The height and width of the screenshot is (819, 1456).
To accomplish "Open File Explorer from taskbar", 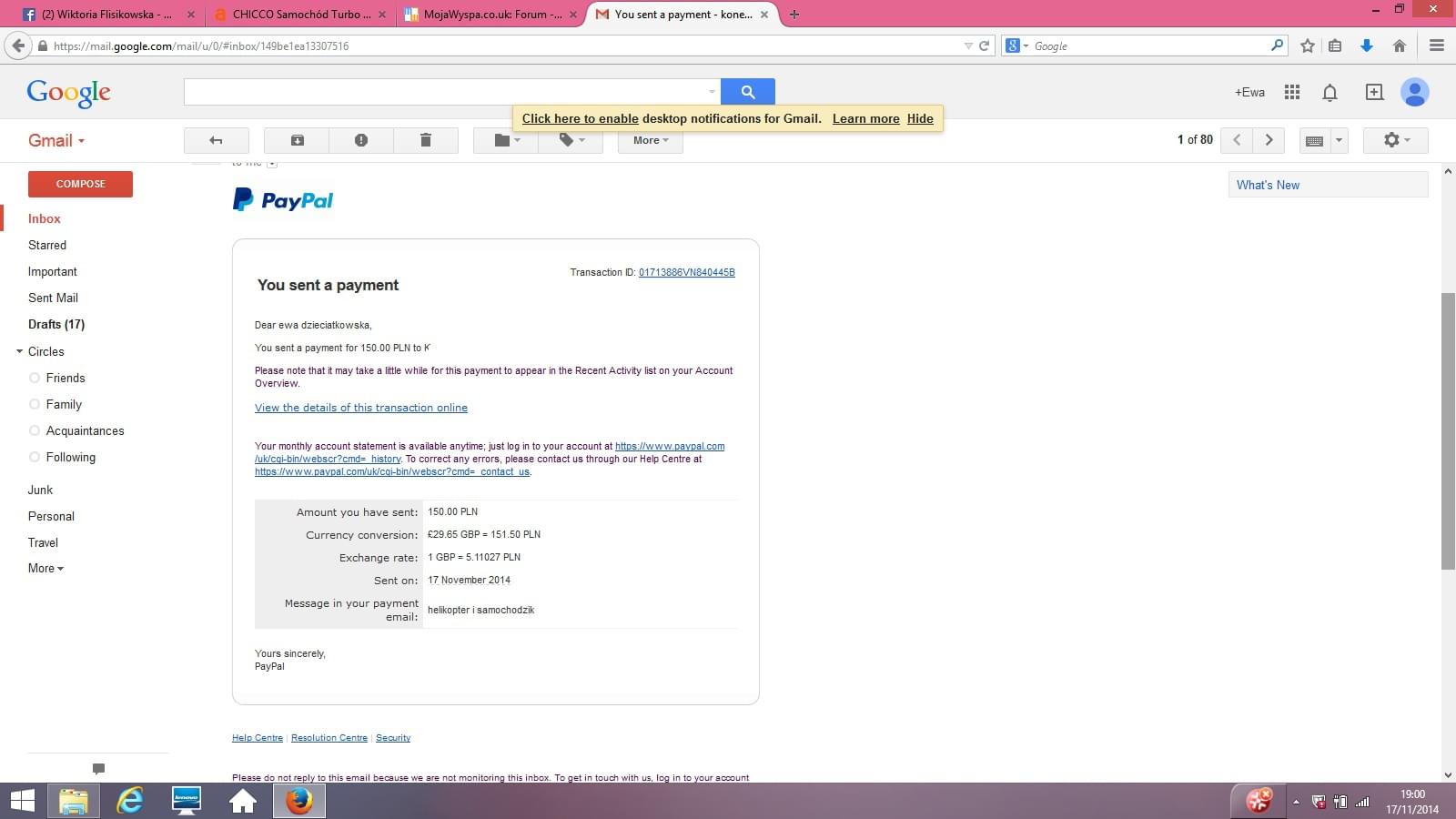I will 74,801.
